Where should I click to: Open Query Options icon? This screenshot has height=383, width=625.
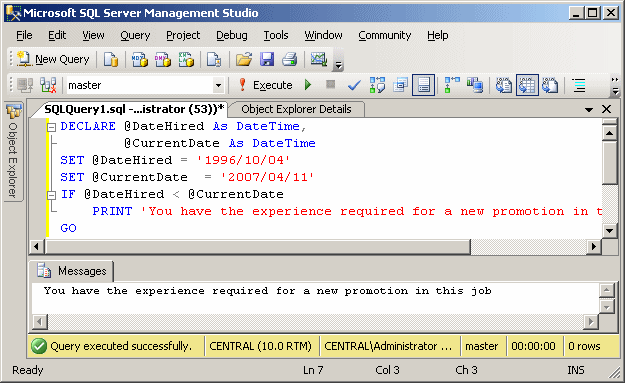click(x=400, y=85)
